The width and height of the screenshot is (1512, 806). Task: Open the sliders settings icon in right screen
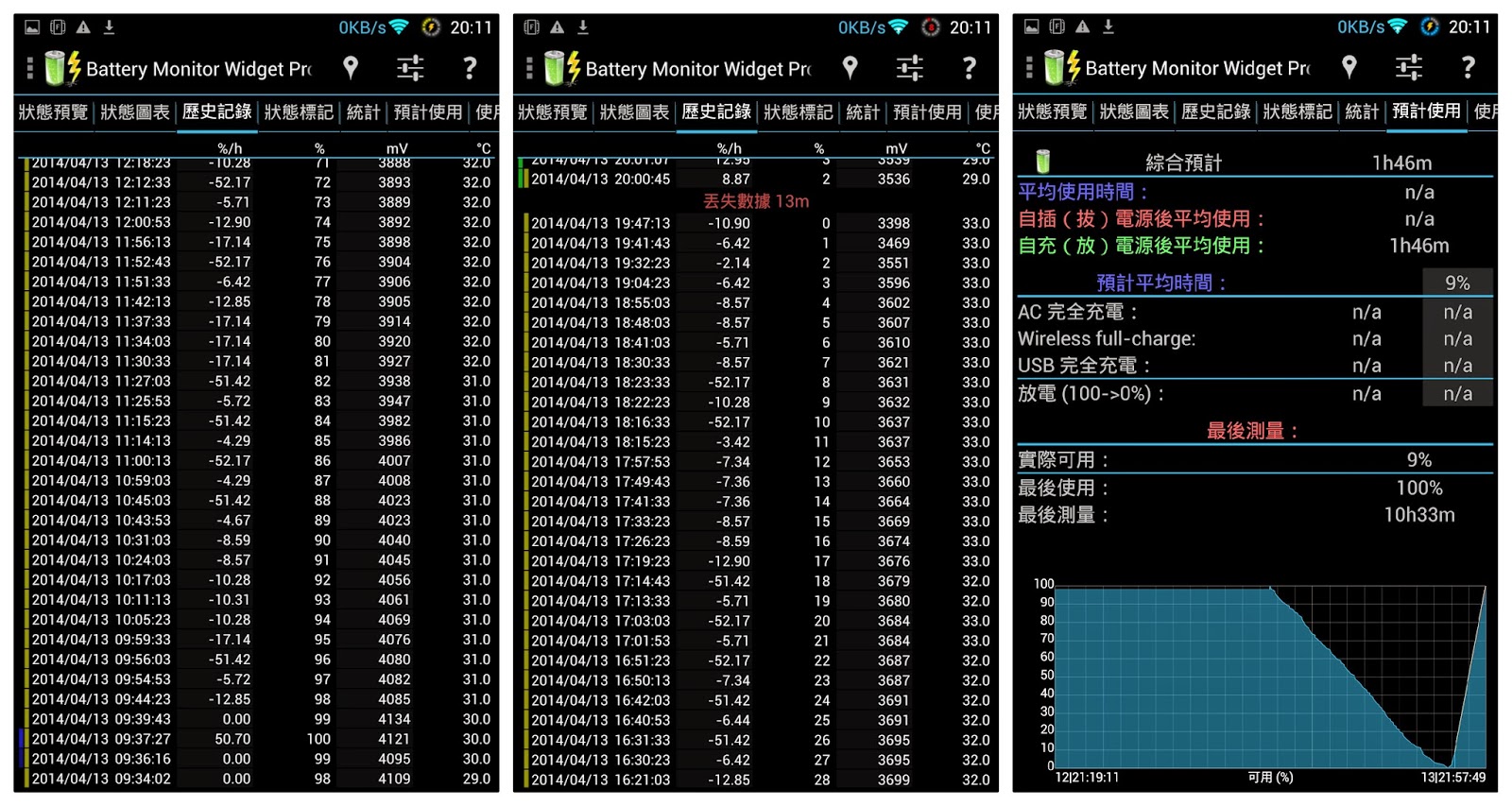tap(1409, 66)
